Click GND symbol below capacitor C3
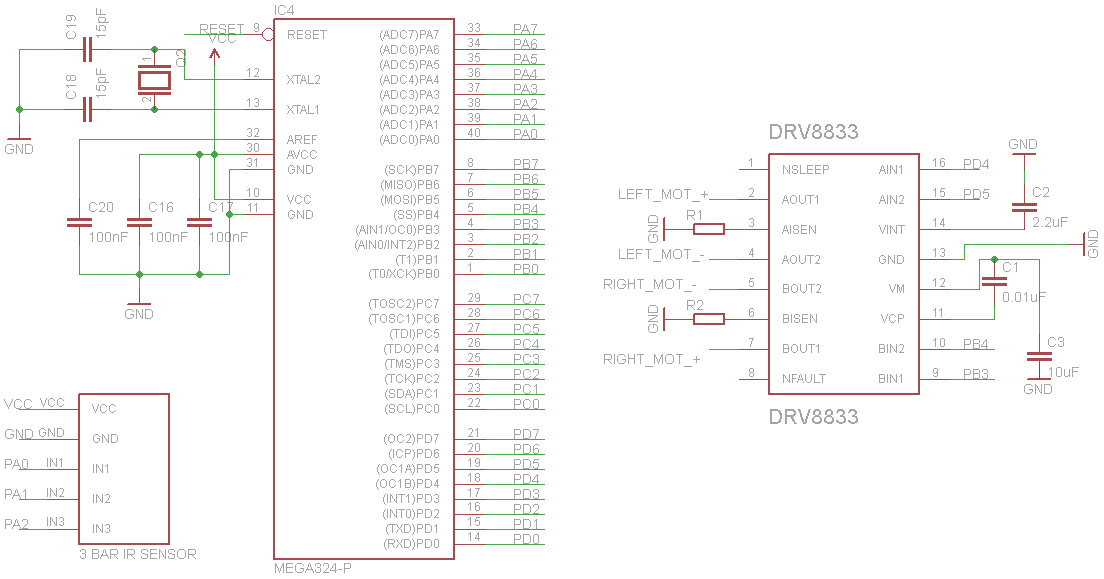 [1038, 387]
